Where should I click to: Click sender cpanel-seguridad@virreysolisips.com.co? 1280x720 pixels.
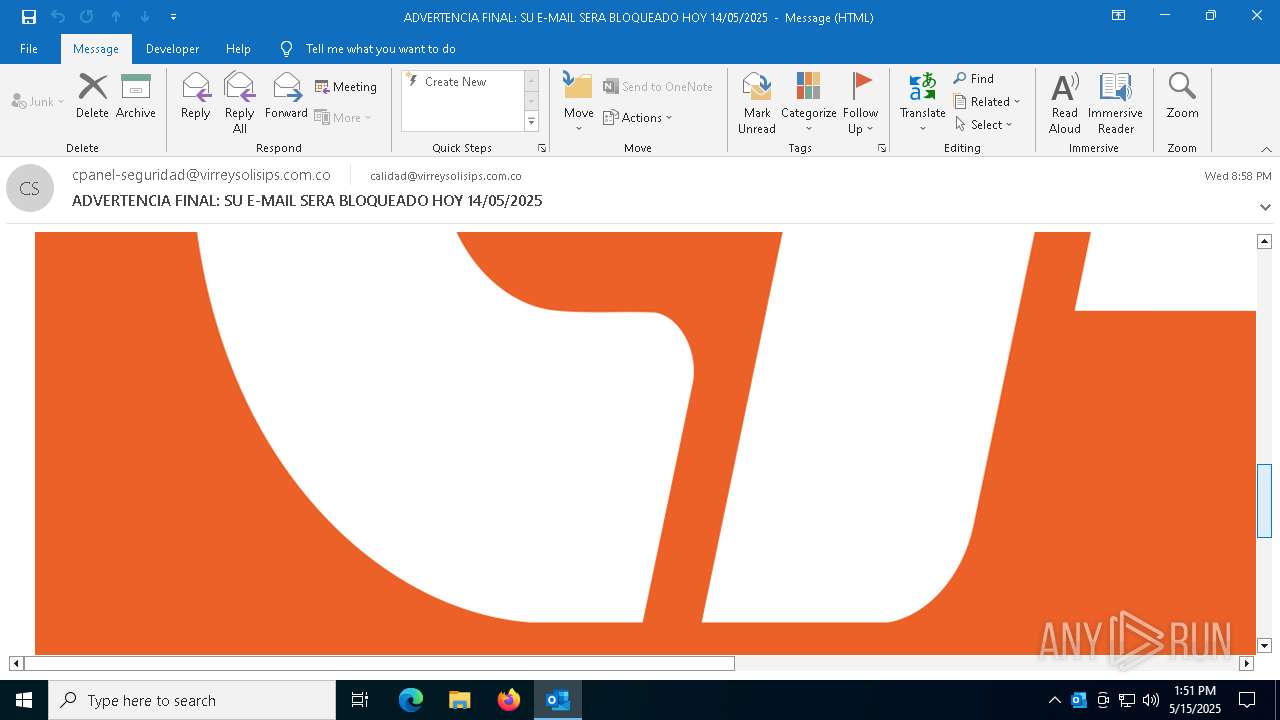tap(201, 175)
